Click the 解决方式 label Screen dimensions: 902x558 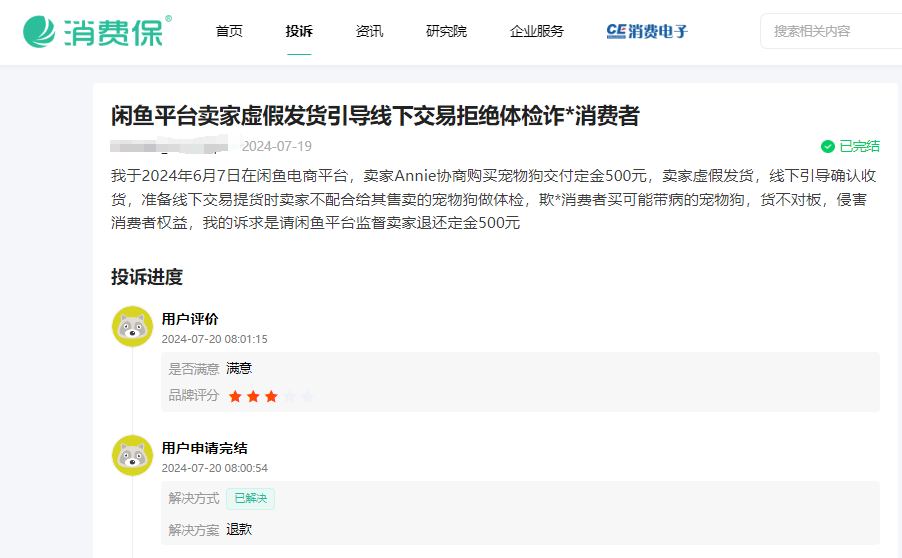click(194, 499)
